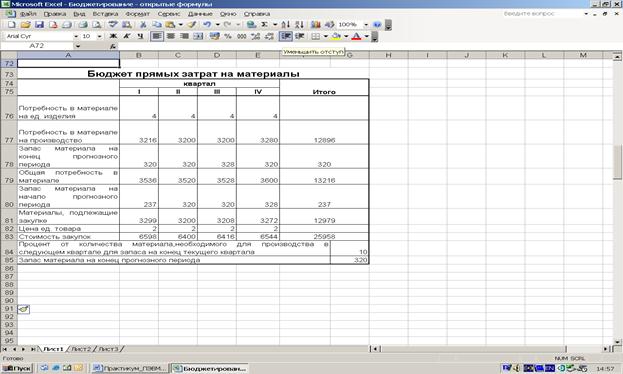Increase indent of the cell contents
The width and height of the screenshot is (623, 374).
click(x=300, y=36)
